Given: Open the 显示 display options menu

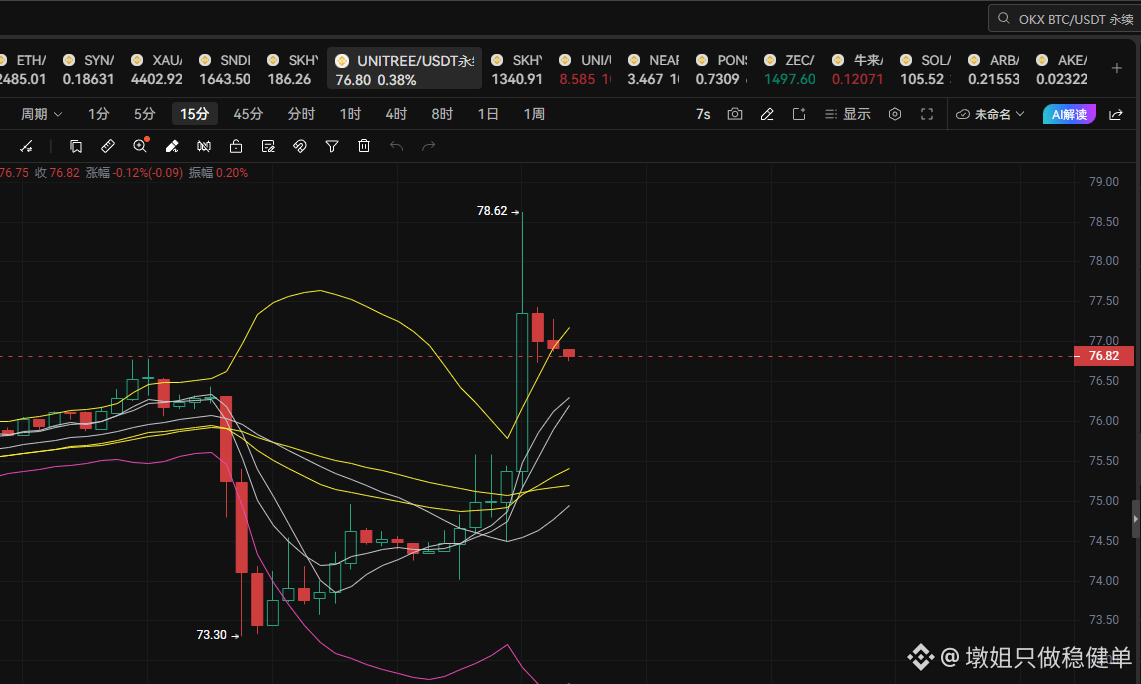Looking at the screenshot, I should [x=848, y=114].
